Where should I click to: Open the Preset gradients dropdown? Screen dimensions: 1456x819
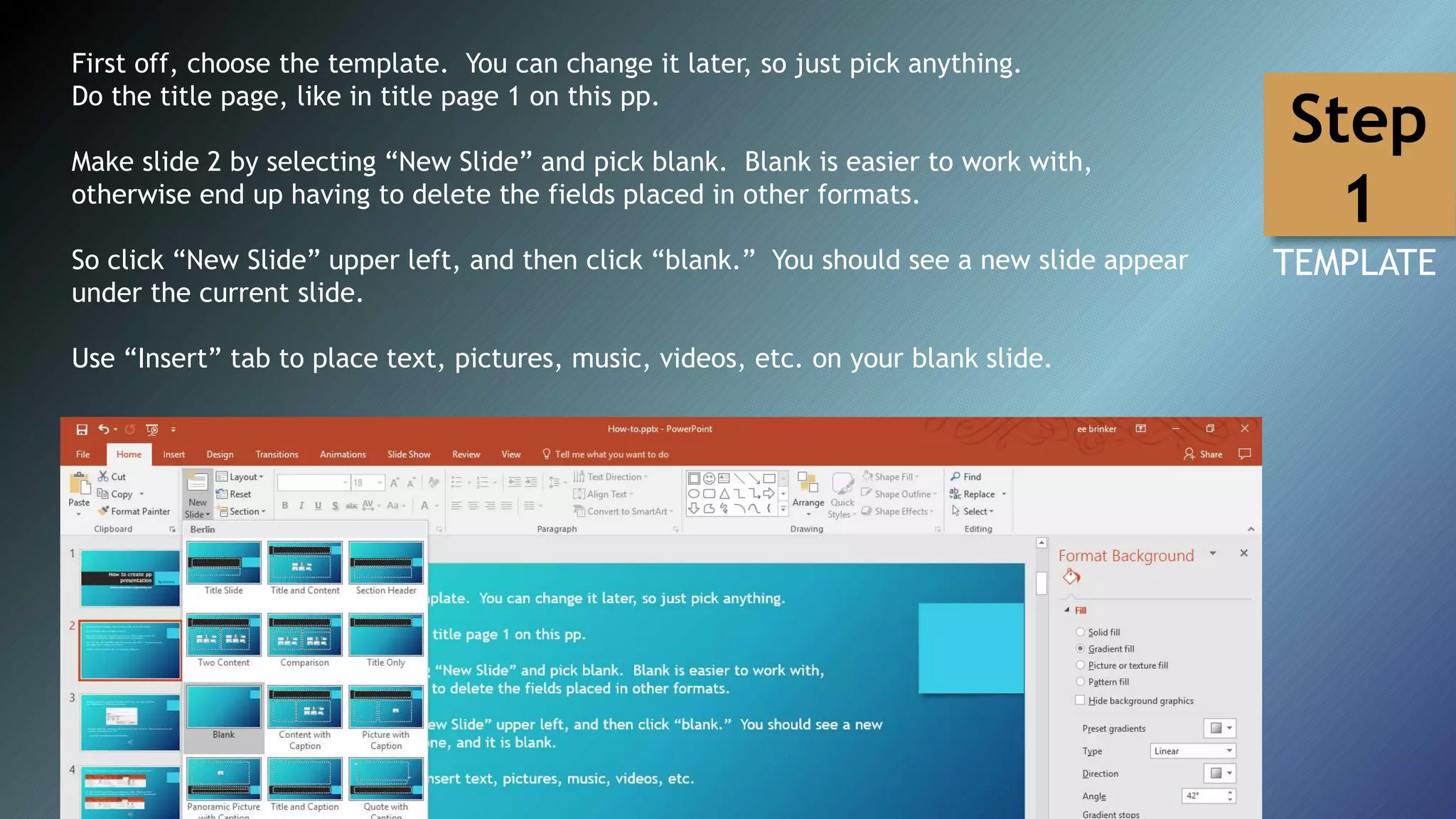pyautogui.click(x=1220, y=728)
